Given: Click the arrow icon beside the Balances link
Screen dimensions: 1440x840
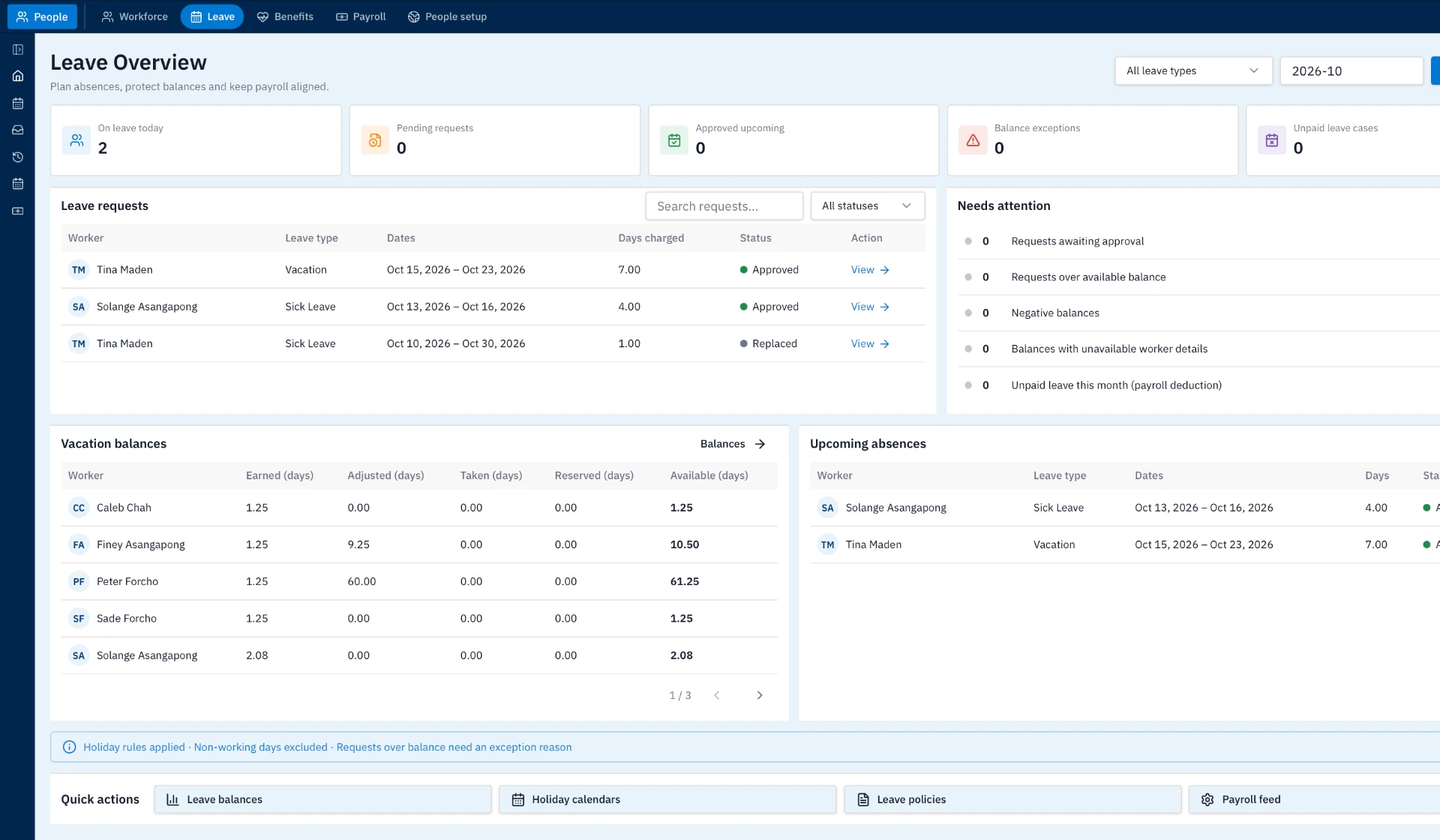Looking at the screenshot, I should point(760,444).
